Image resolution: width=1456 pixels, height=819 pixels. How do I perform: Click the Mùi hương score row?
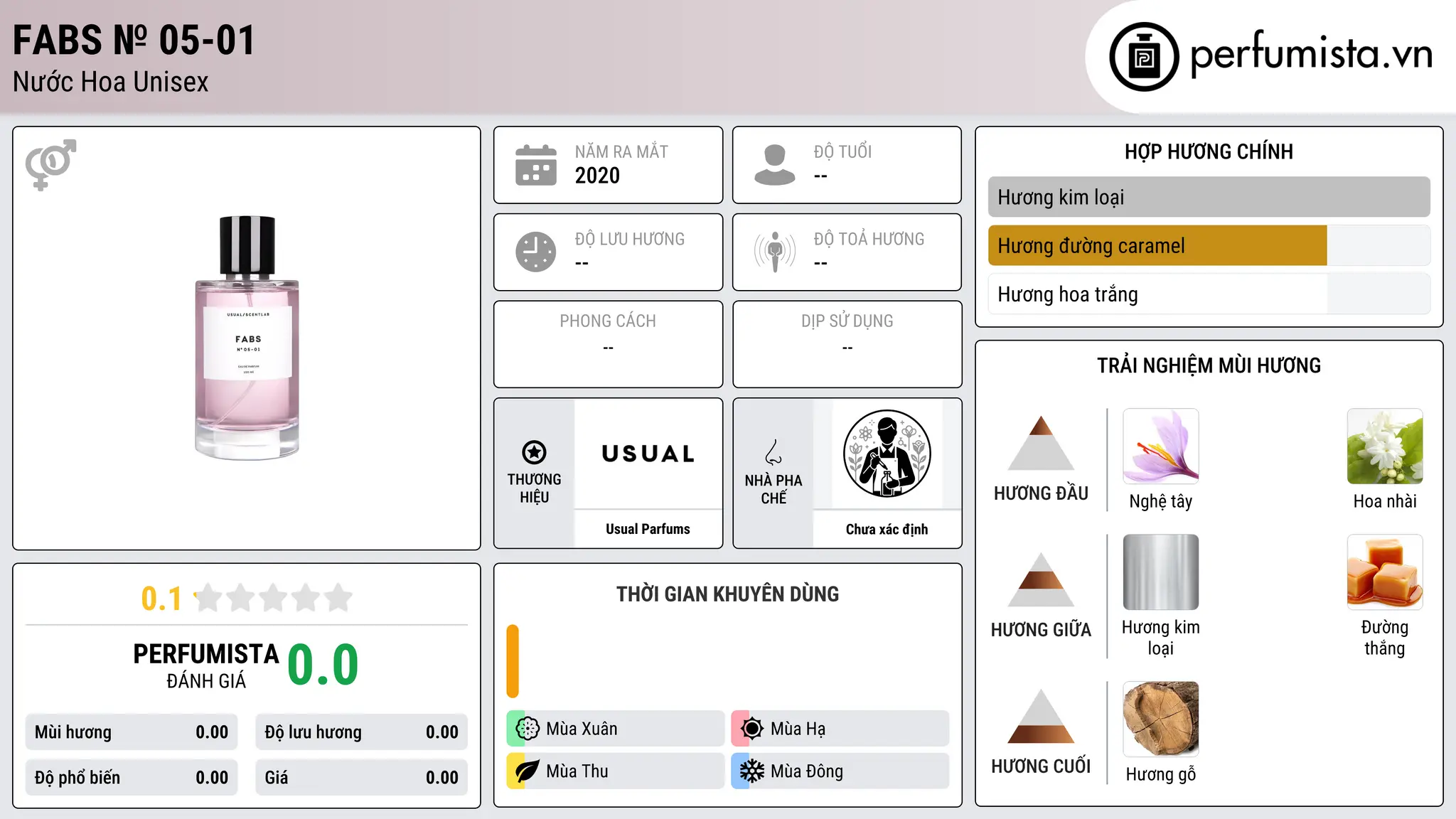click(x=132, y=732)
